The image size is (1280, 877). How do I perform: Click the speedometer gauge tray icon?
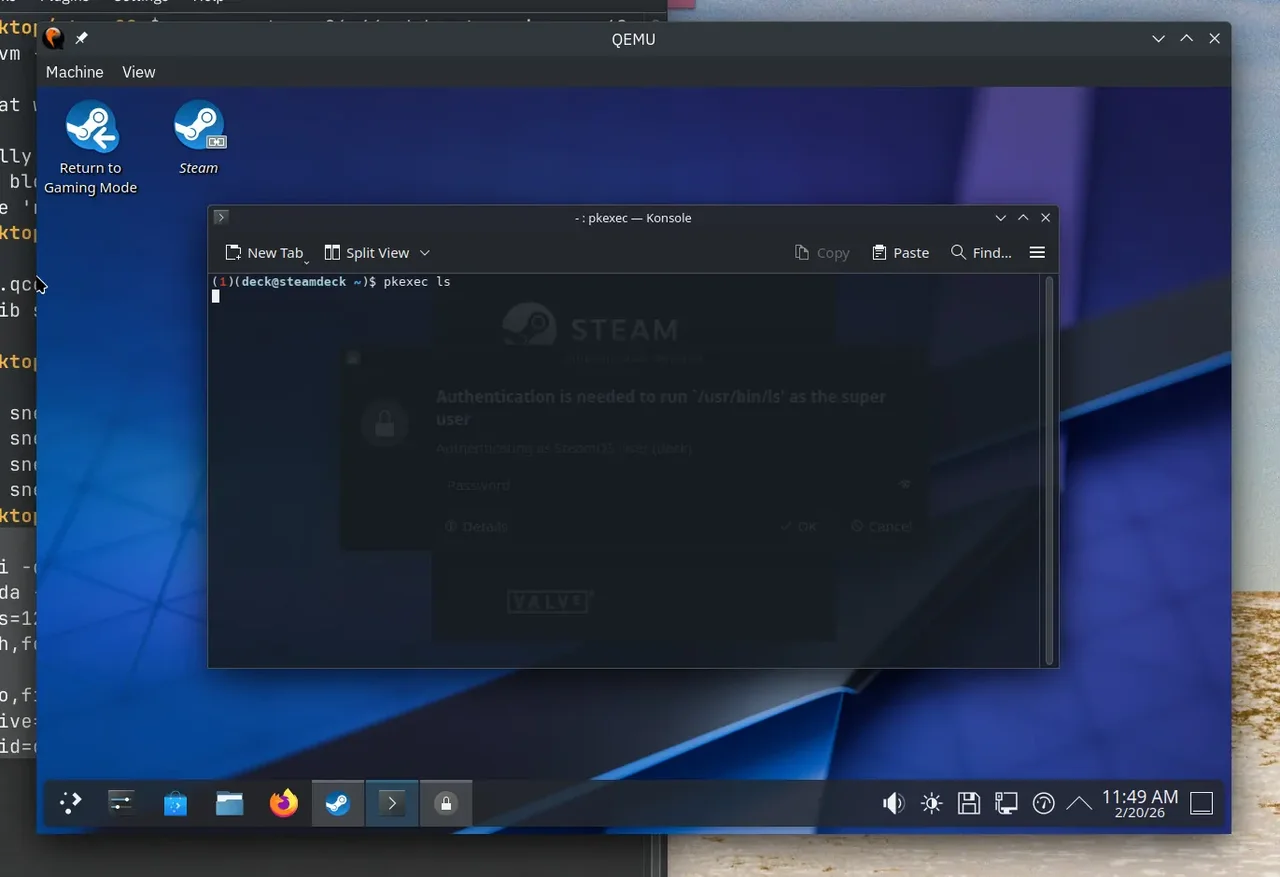point(1043,803)
